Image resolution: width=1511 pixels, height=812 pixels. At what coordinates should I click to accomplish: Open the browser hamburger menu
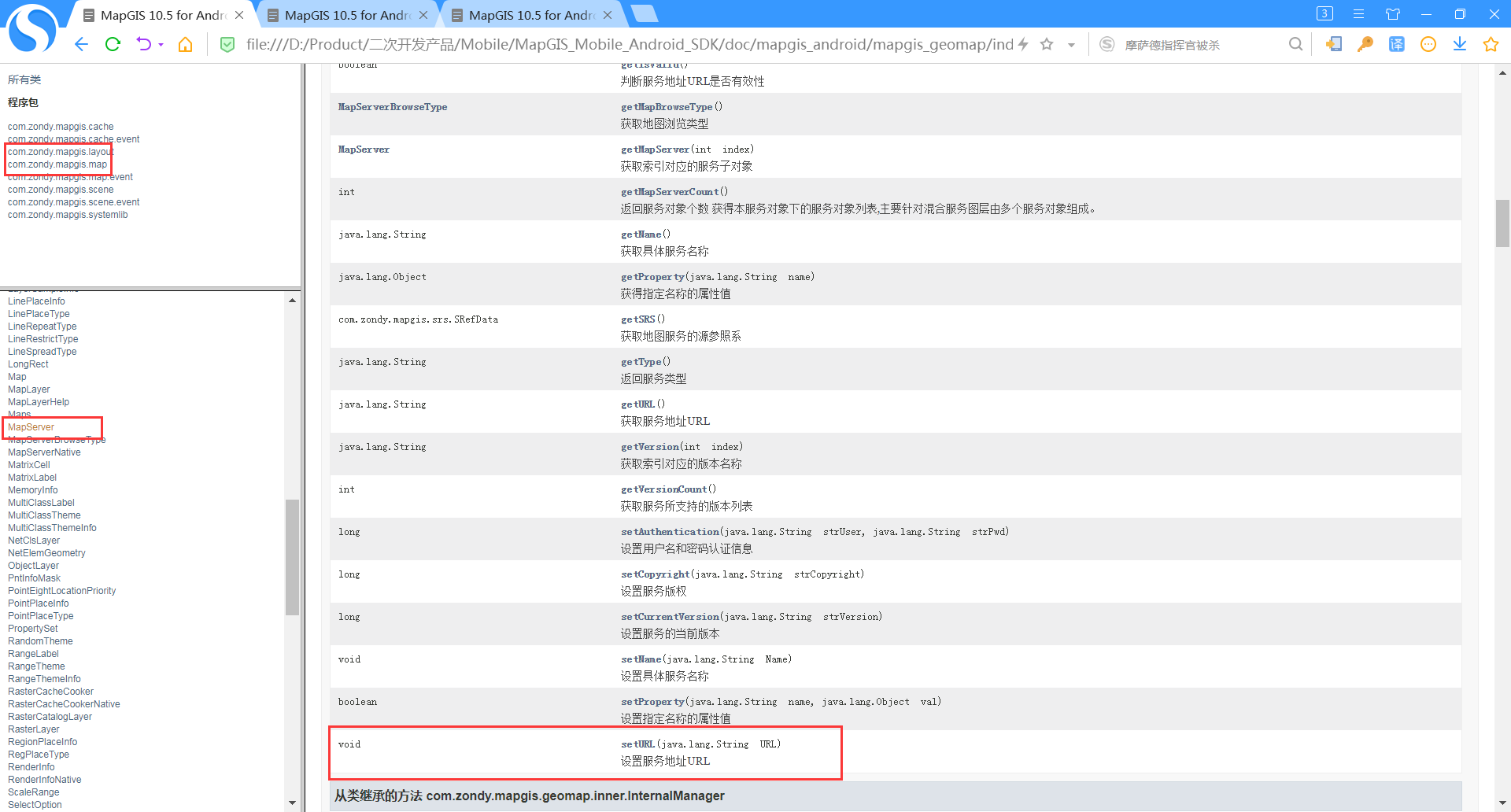pyautogui.click(x=1358, y=14)
